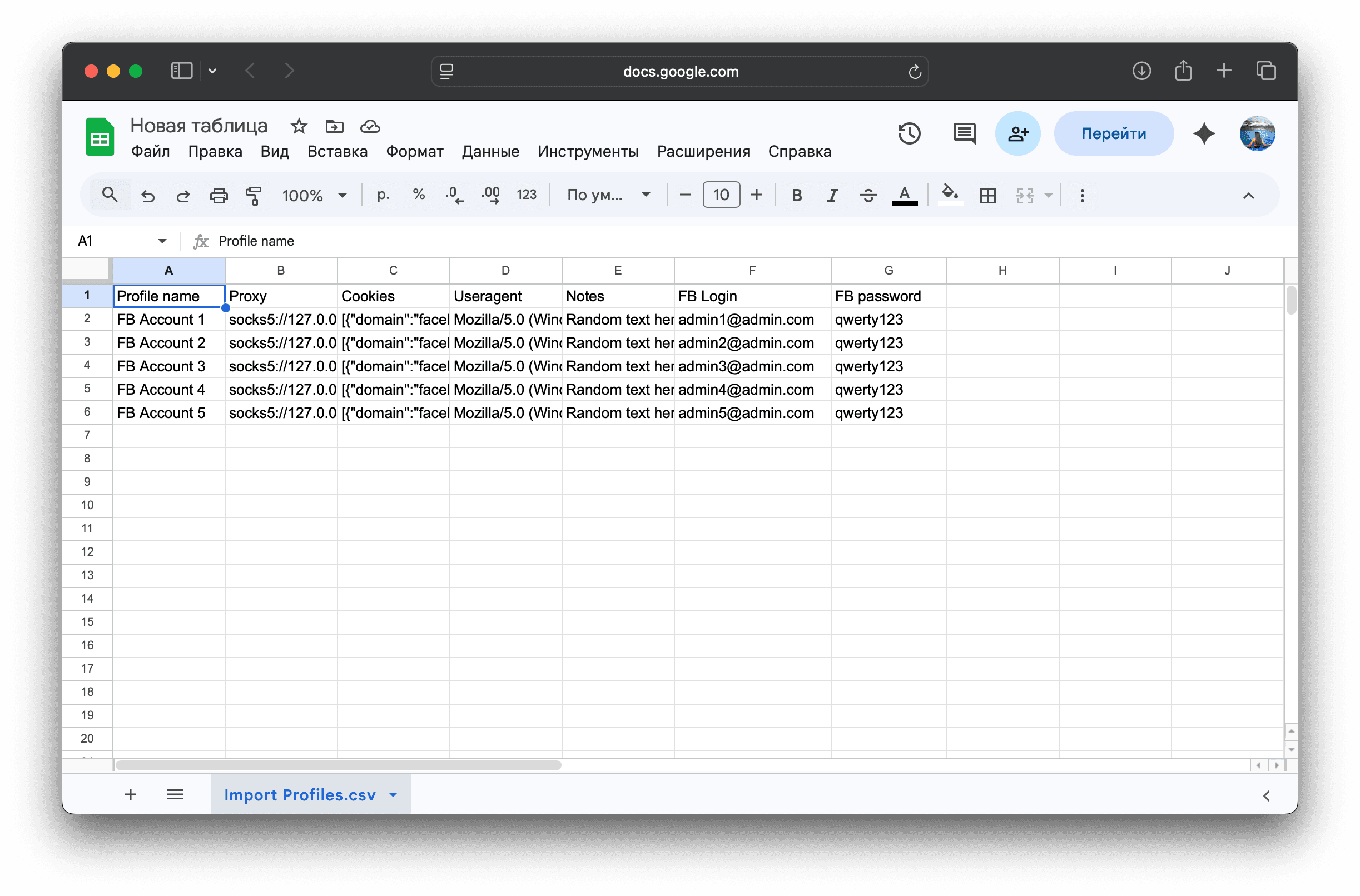1360x896 pixels.
Task: Open version history clock icon
Action: 909,133
